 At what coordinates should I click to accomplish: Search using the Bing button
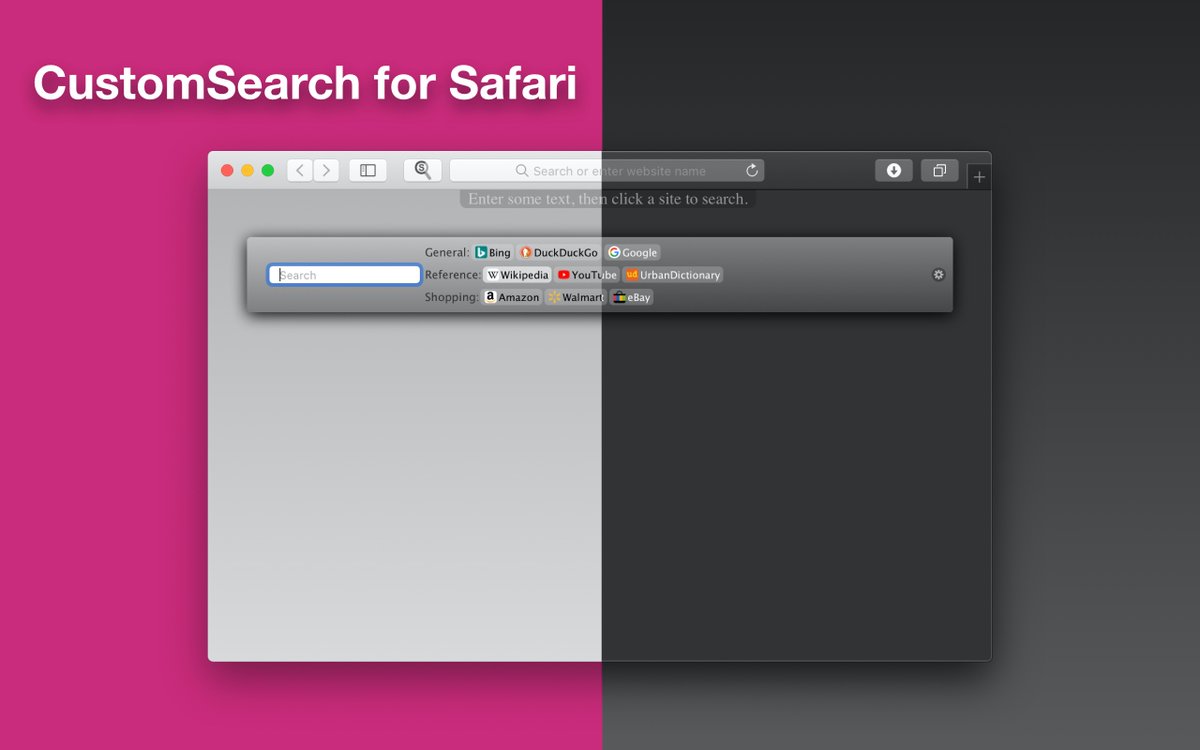click(493, 253)
